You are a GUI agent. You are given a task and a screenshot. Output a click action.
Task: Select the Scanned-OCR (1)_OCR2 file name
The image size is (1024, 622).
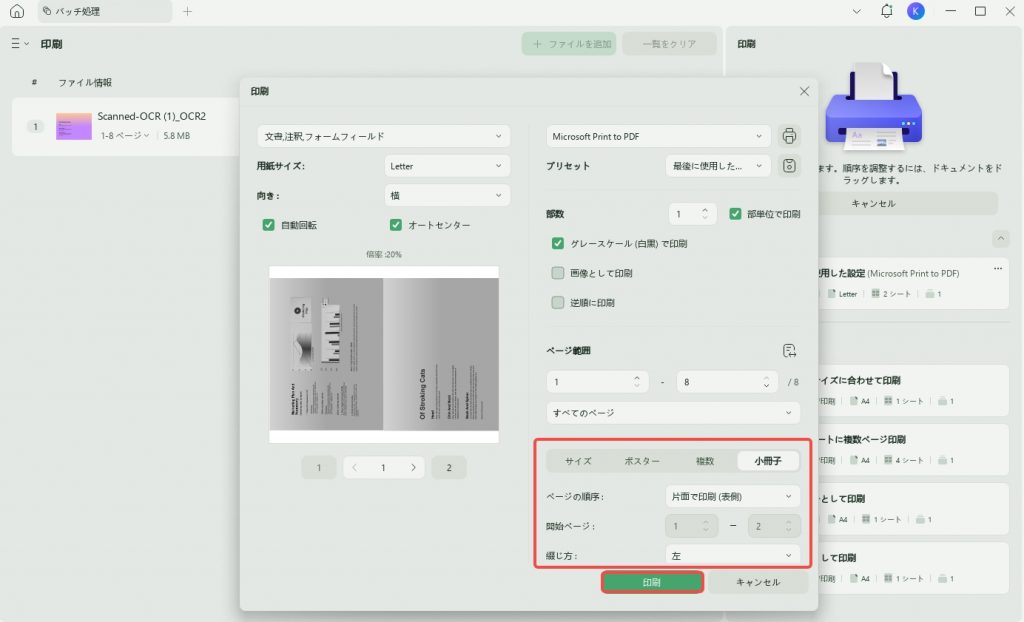click(152, 116)
